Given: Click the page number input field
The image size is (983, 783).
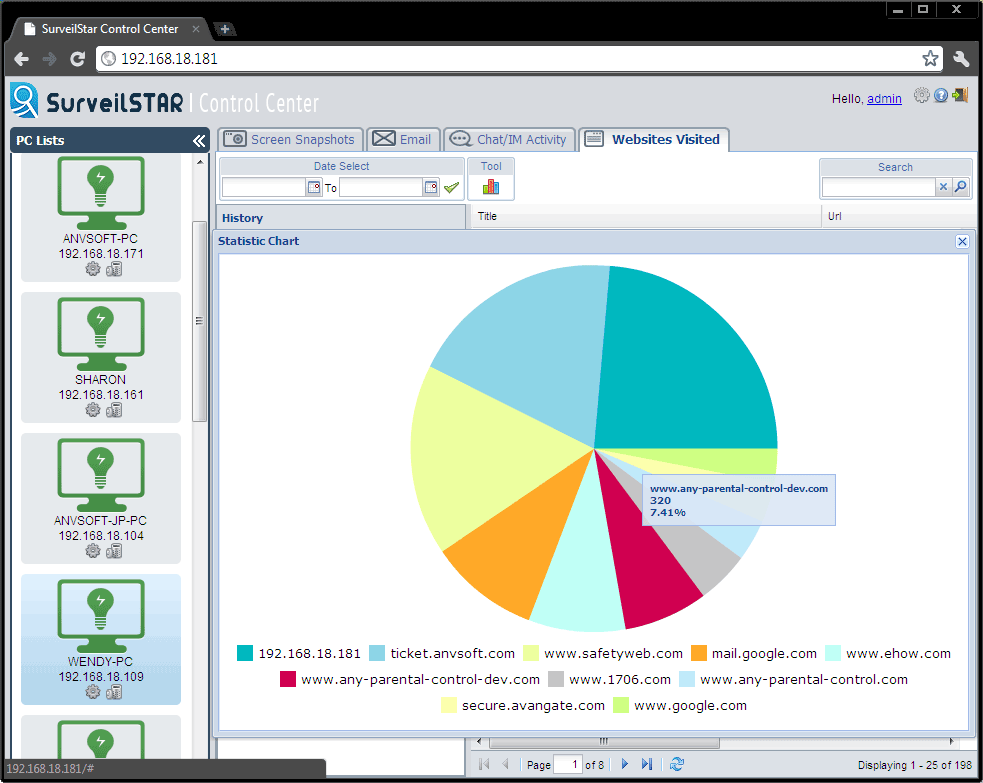Looking at the screenshot, I should 567,764.
